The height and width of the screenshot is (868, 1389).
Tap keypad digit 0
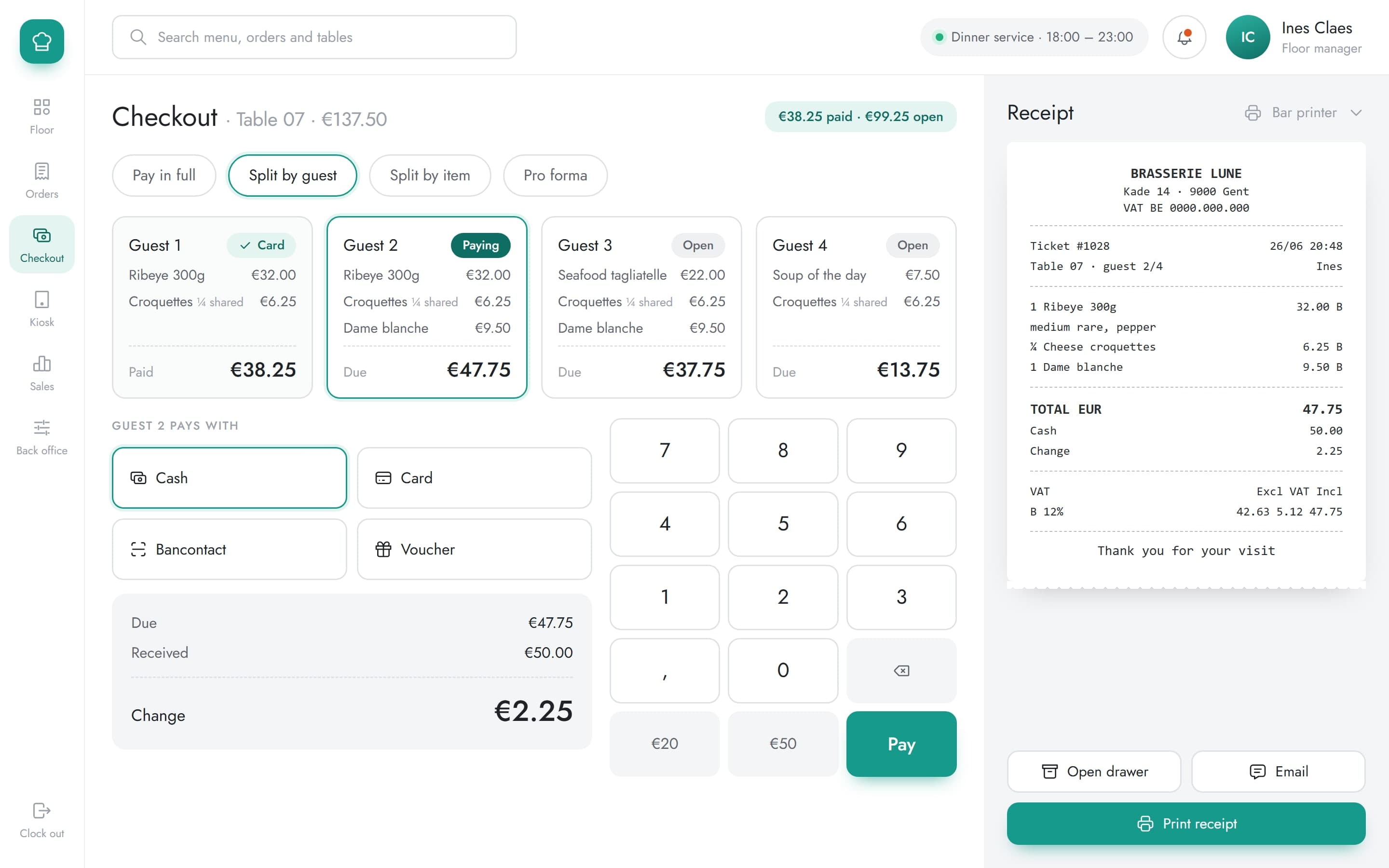[783, 670]
